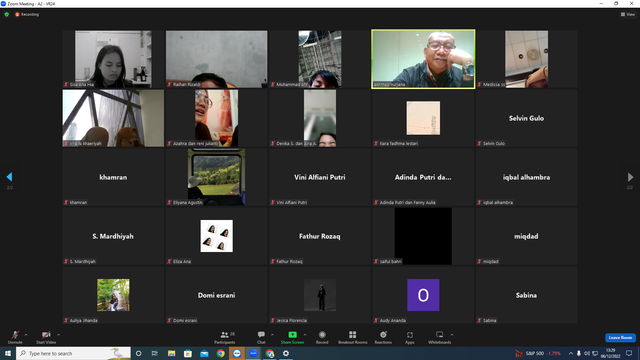Open Google Chrome from taskbar
This screenshot has width=640, height=360.
pyautogui.click(x=220, y=353)
